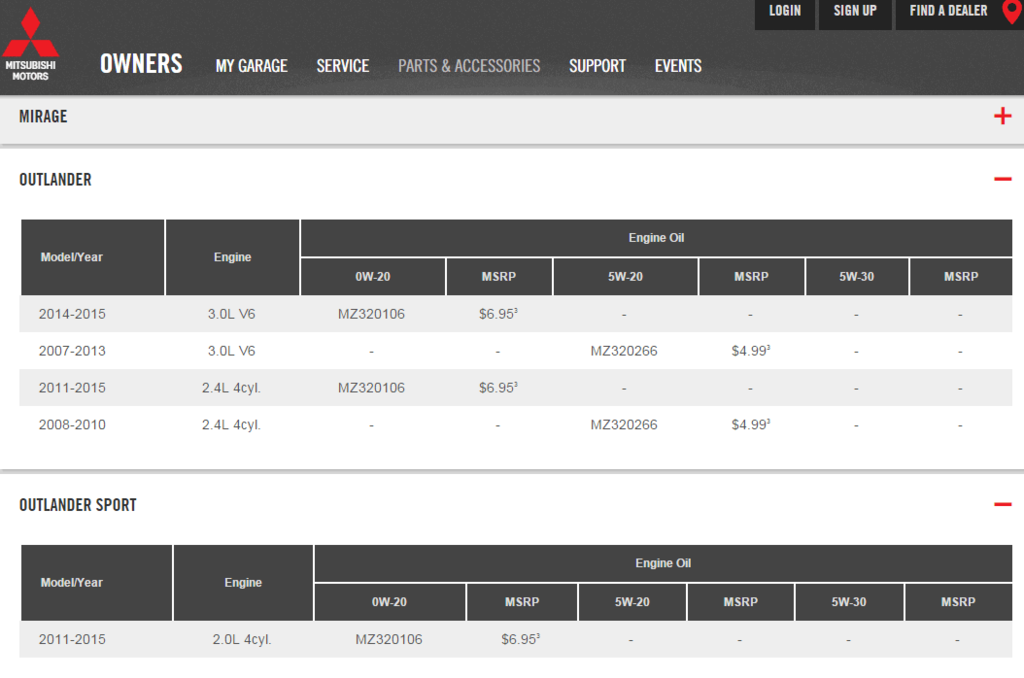Click the 5W-30 column header in Outlander table
Screen dimensions: 1024x678
[857, 277]
